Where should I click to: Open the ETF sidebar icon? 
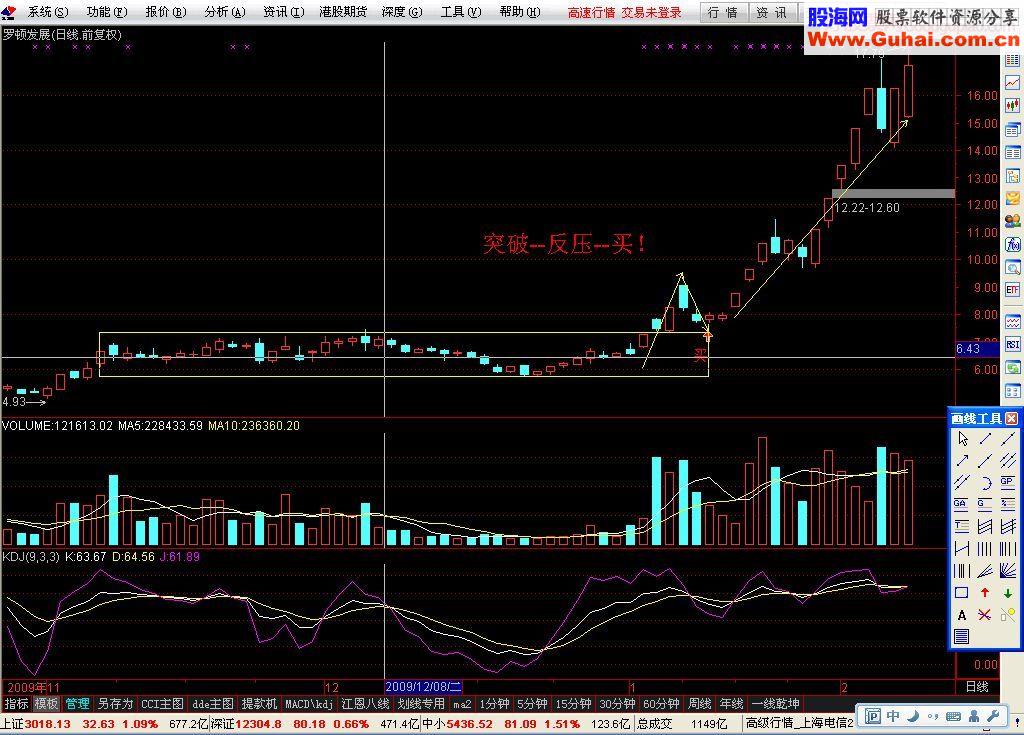tap(1012, 289)
